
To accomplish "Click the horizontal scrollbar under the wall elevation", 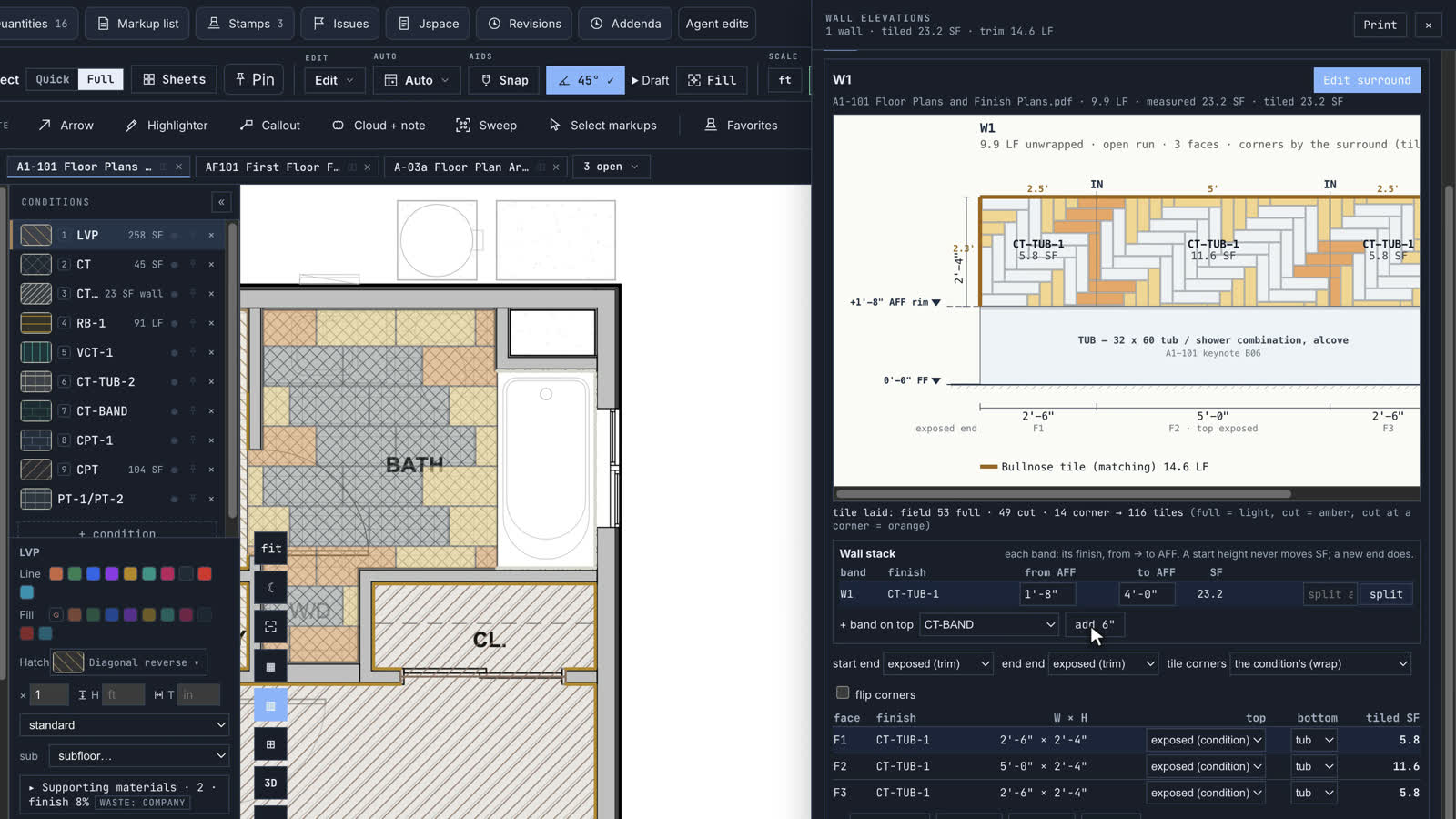I will click(x=1063, y=494).
